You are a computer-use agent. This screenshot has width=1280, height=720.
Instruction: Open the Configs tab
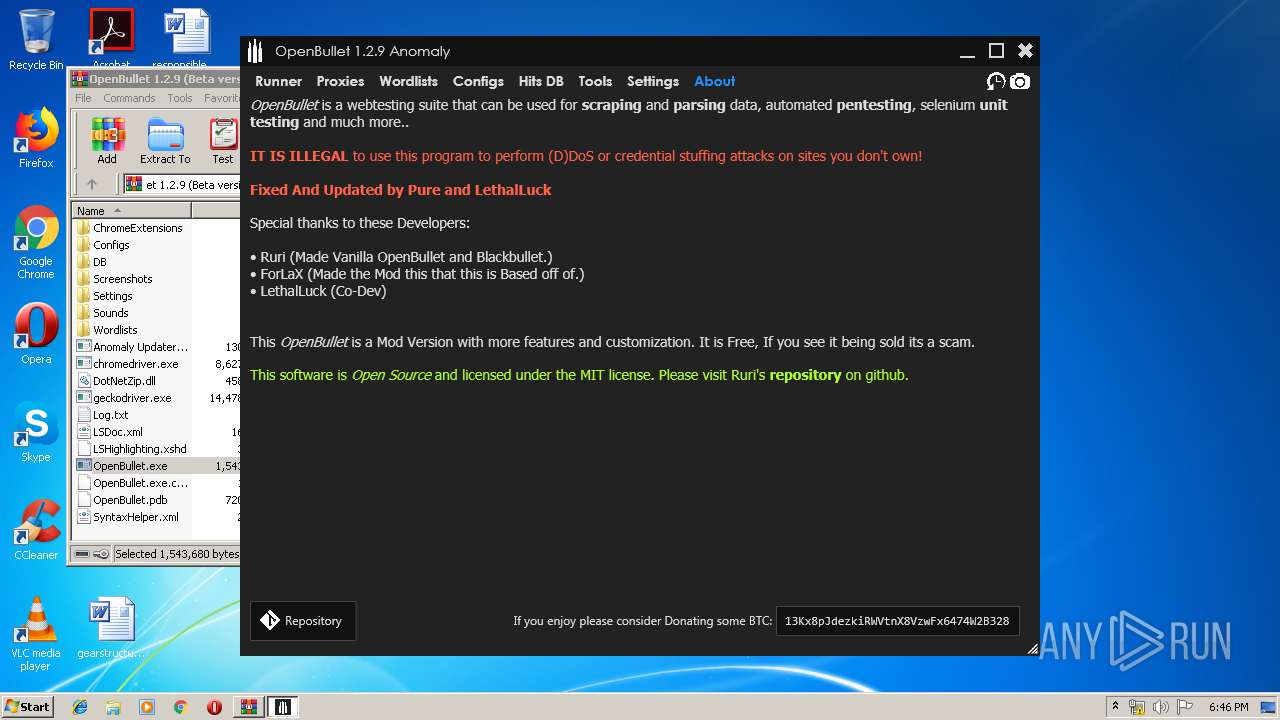click(x=478, y=82)
